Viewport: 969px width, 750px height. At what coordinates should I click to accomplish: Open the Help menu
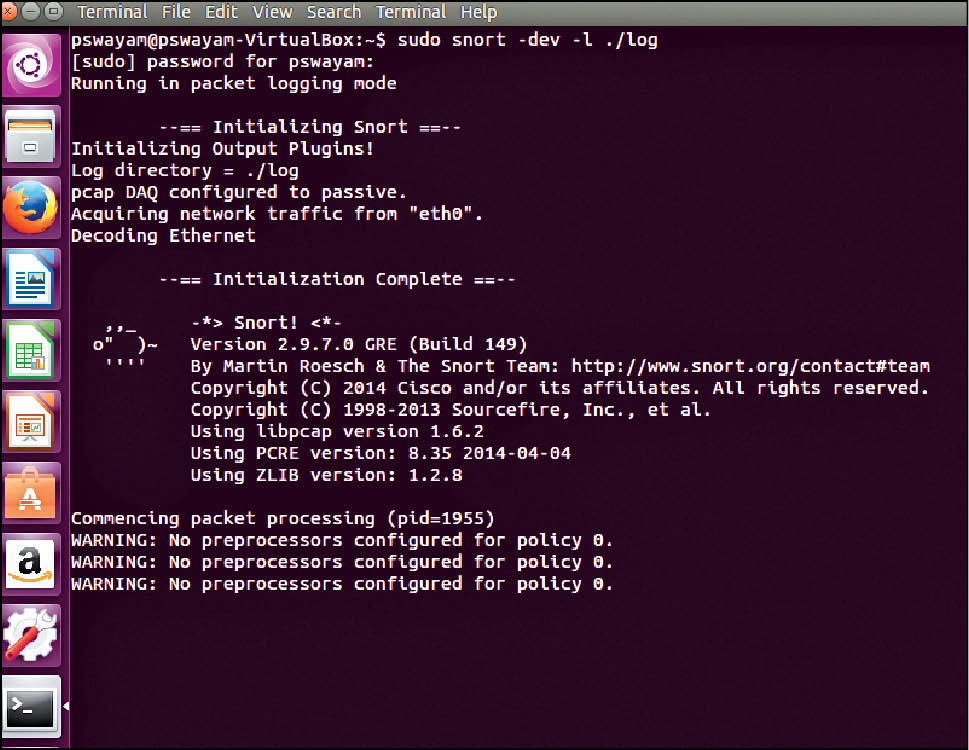click(x=478, y=12)
